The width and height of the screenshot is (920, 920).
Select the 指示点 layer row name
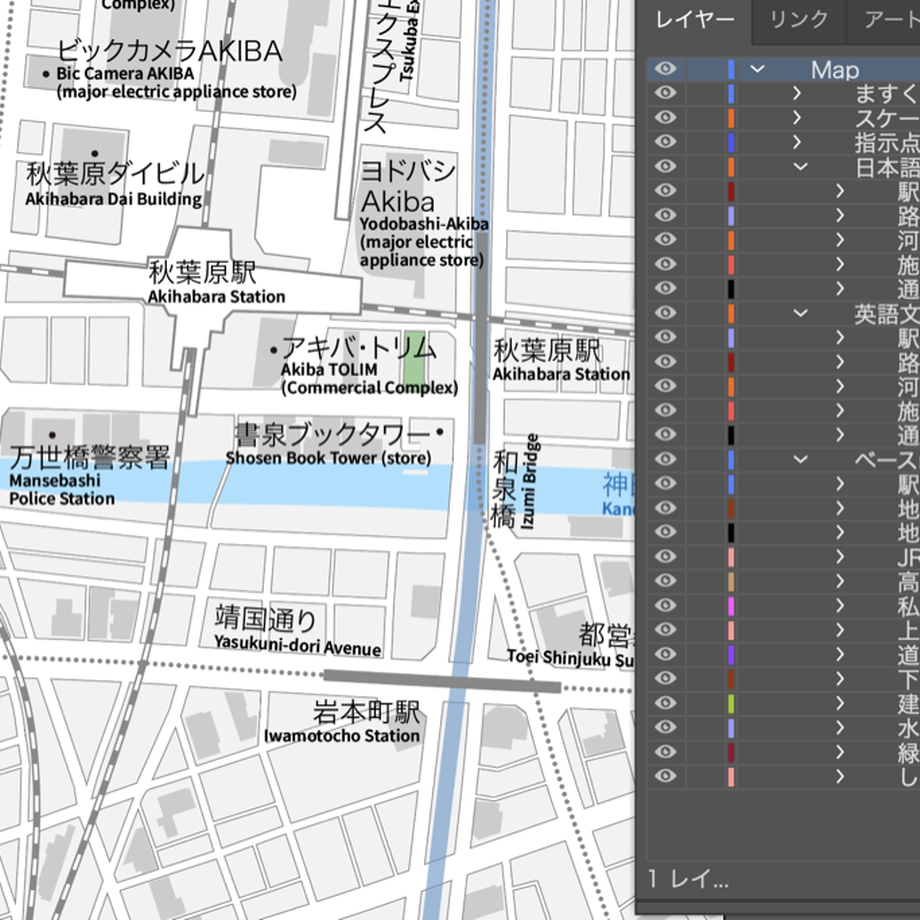pos(887,143)
